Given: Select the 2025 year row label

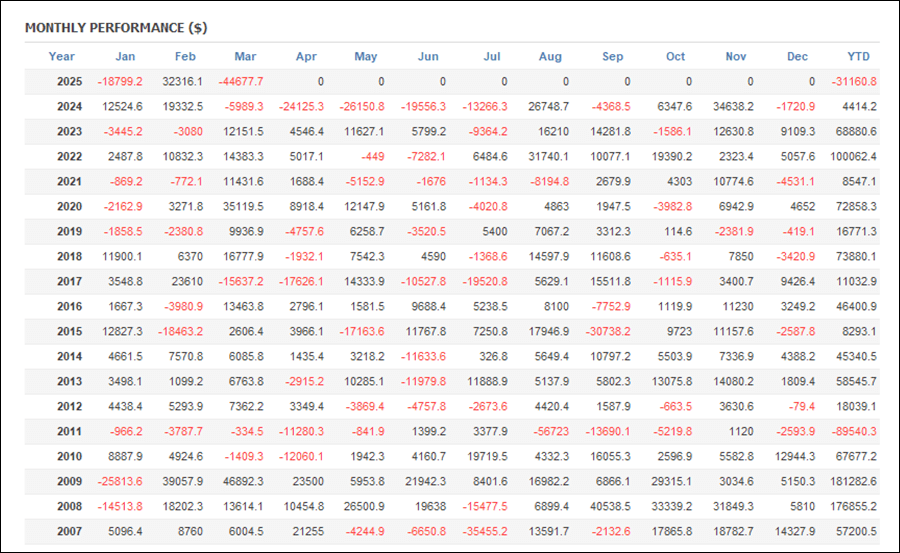Looking at the screenshot, I should [69, 82].
